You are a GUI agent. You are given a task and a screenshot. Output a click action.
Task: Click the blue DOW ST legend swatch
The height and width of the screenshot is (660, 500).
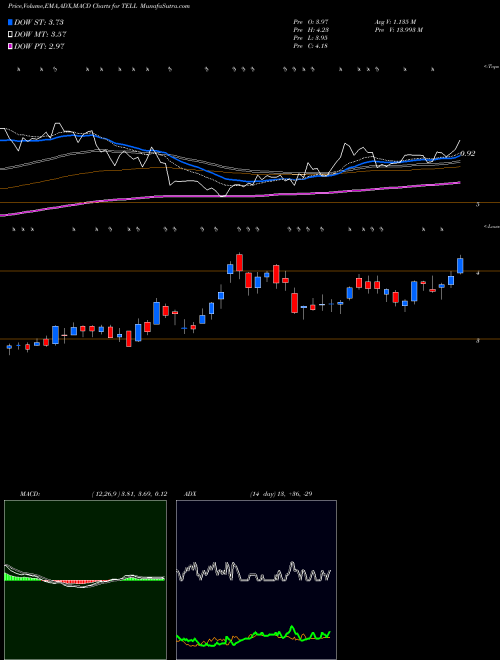(10, 22)
